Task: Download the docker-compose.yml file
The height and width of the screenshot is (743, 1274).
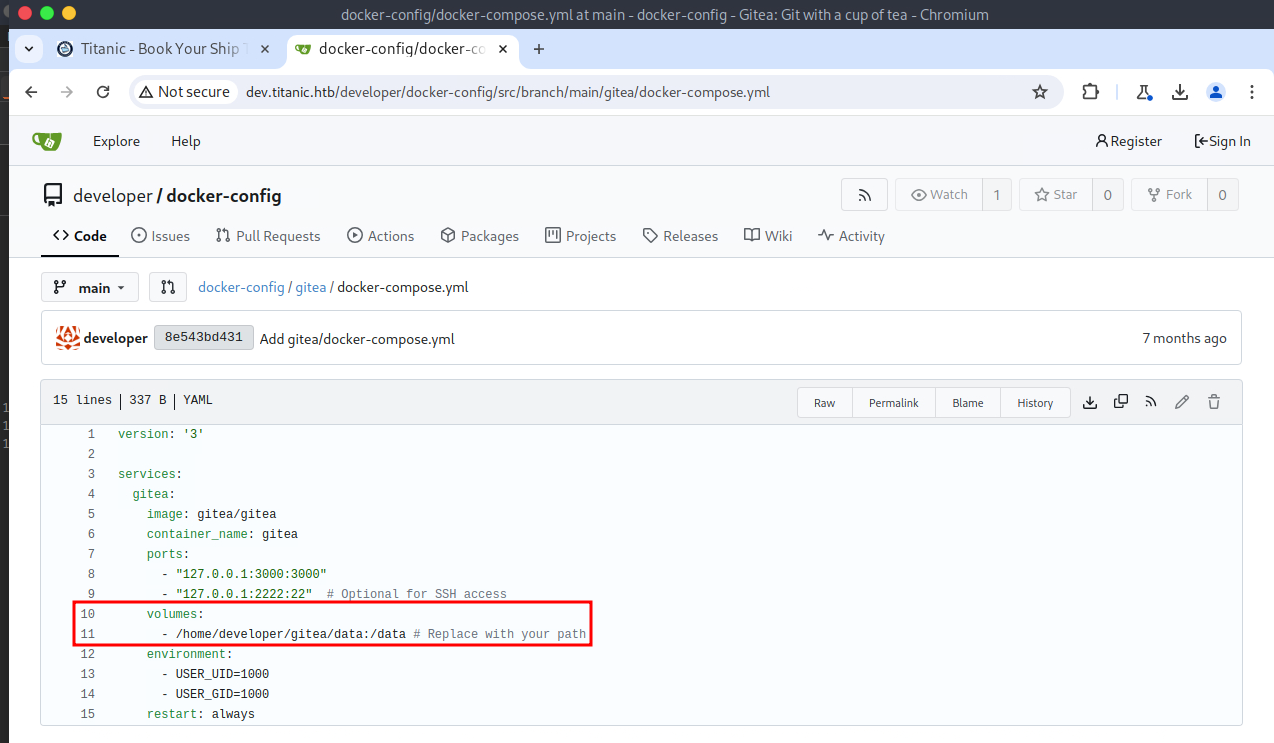Action: tap(1090, 402)
